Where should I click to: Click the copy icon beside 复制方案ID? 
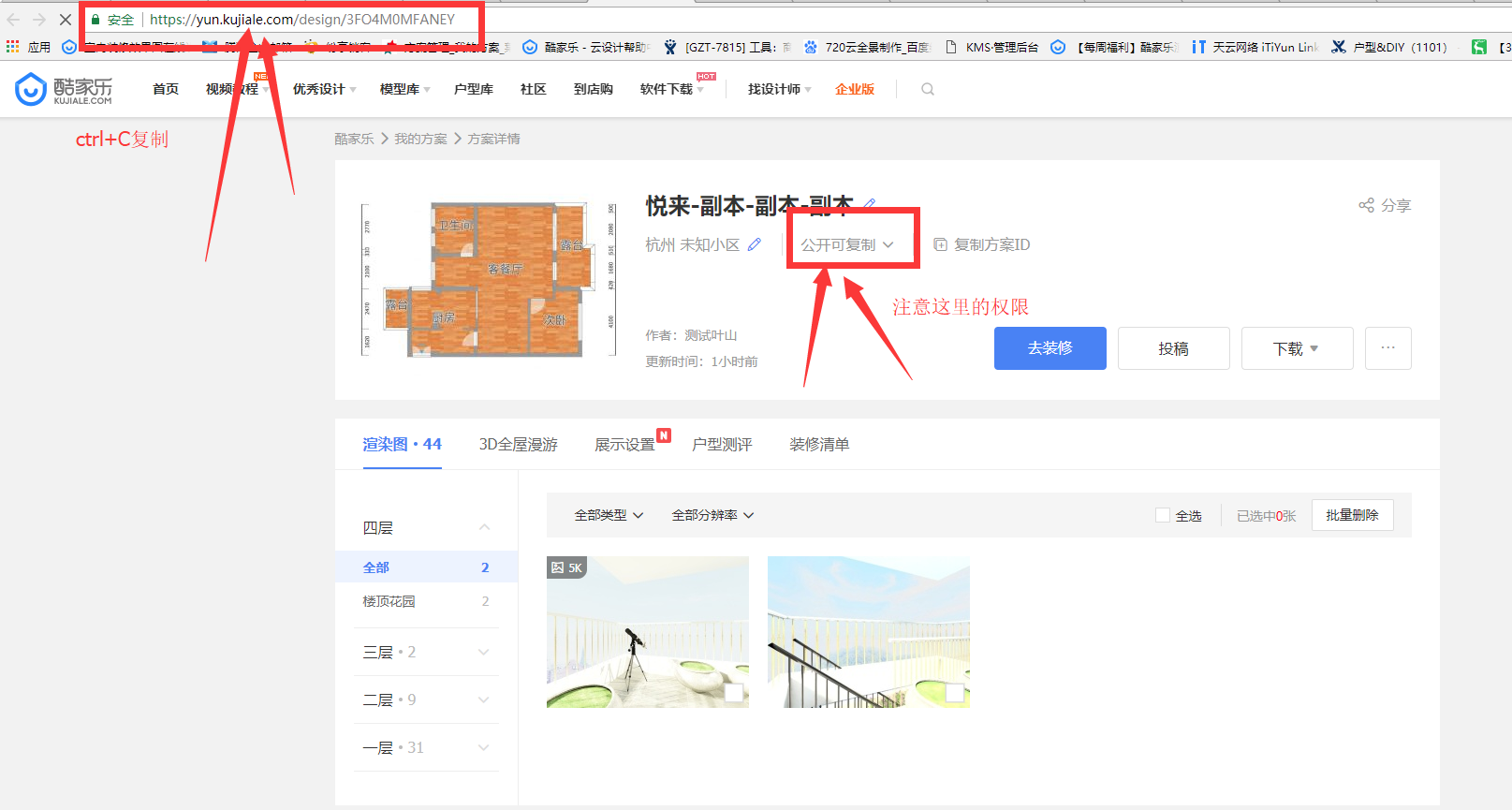point(940,244)
